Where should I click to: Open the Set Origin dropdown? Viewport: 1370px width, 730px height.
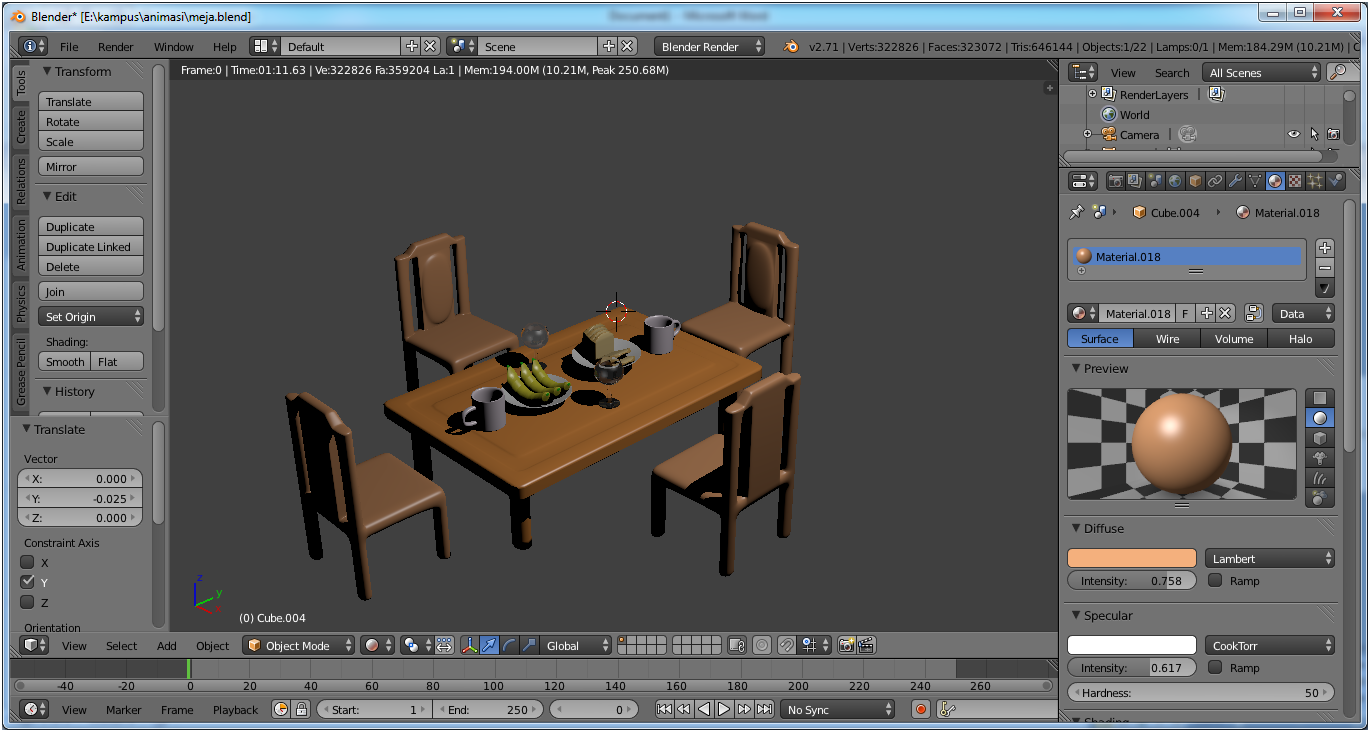coord(91,317)
